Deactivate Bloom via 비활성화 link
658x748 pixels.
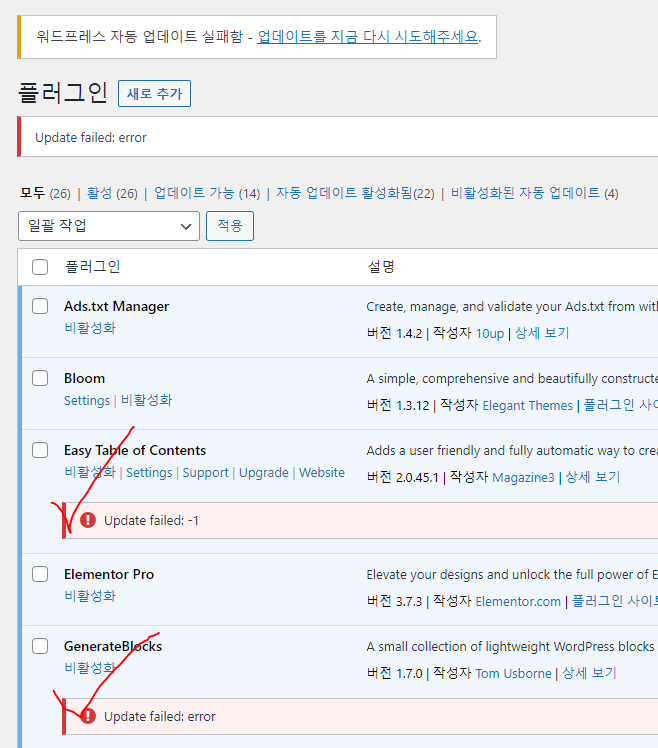coord(146,400)
